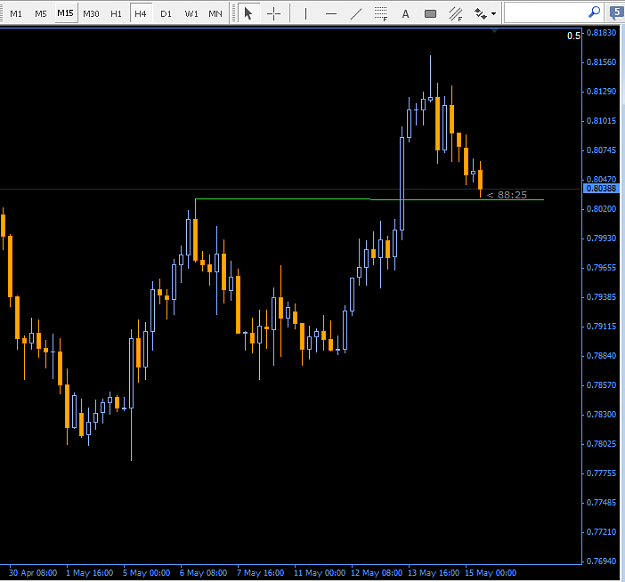625x582 pixels.
Task: Switch chart to M30 timeframe
Action: (91, 14)
